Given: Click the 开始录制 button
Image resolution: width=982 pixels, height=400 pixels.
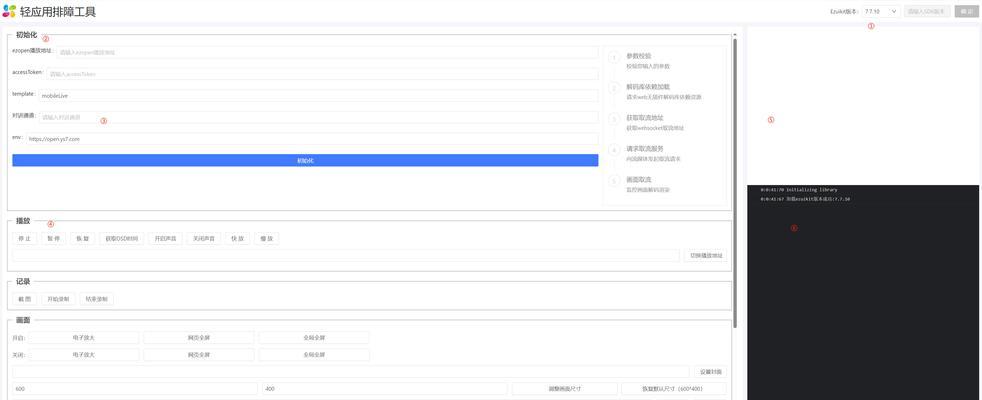Looking at the screenshot, I should click(x=59, y=299).
